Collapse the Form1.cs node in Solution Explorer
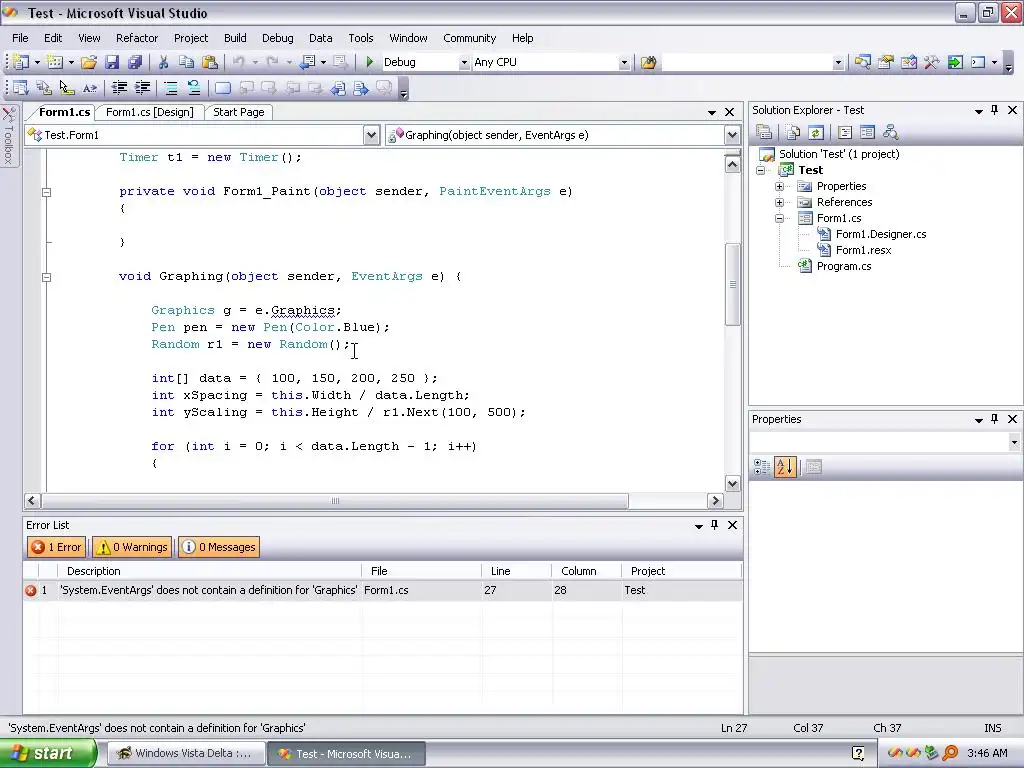1024x768 pixels. coord(779,218)
